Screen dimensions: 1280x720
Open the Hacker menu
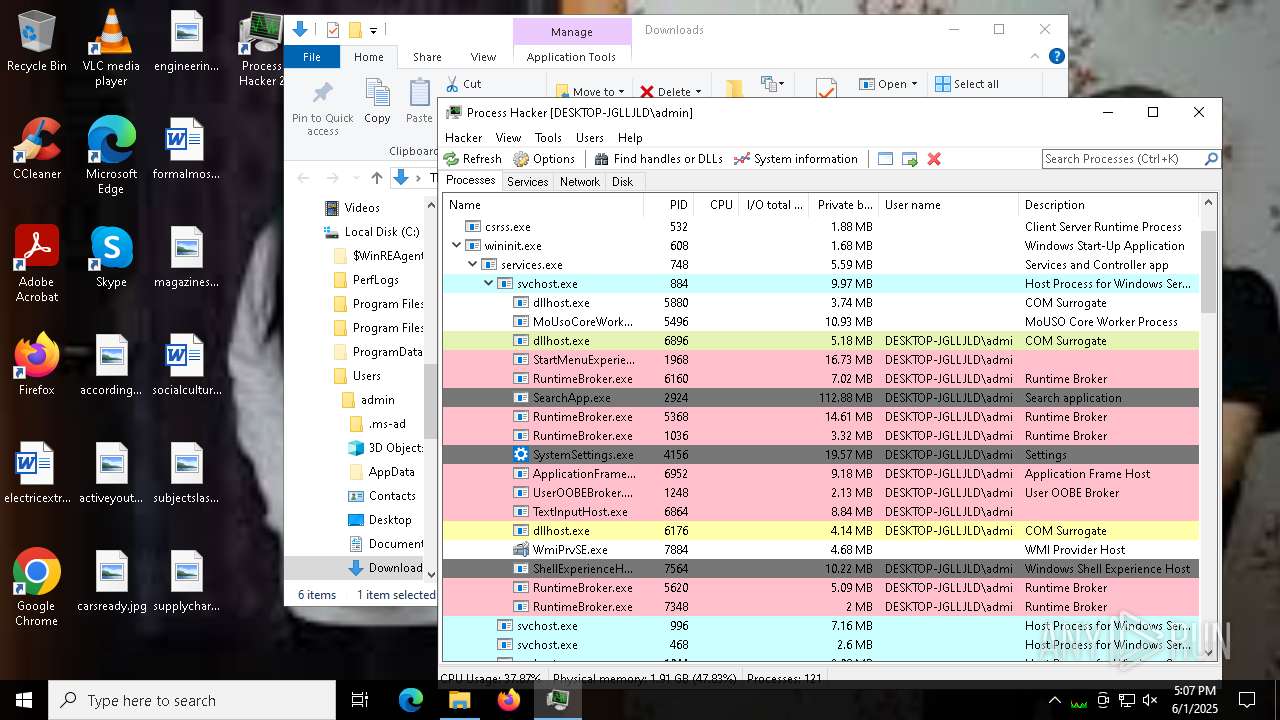coord(463,138)
